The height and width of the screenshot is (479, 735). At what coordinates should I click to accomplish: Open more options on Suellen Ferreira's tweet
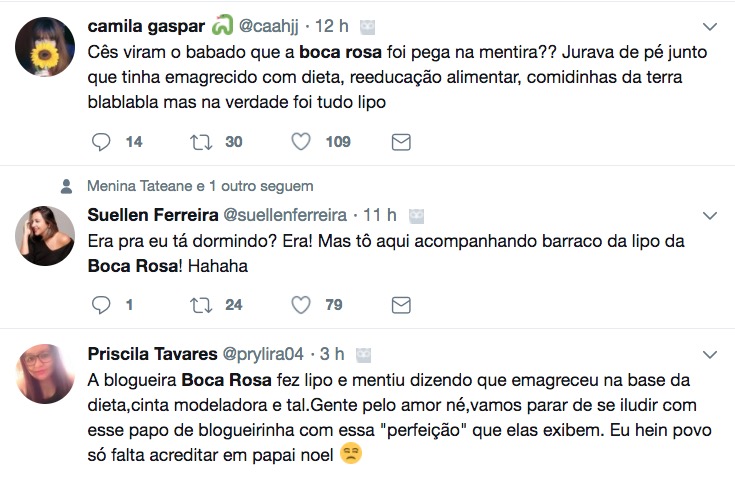(x=710, y=215)
